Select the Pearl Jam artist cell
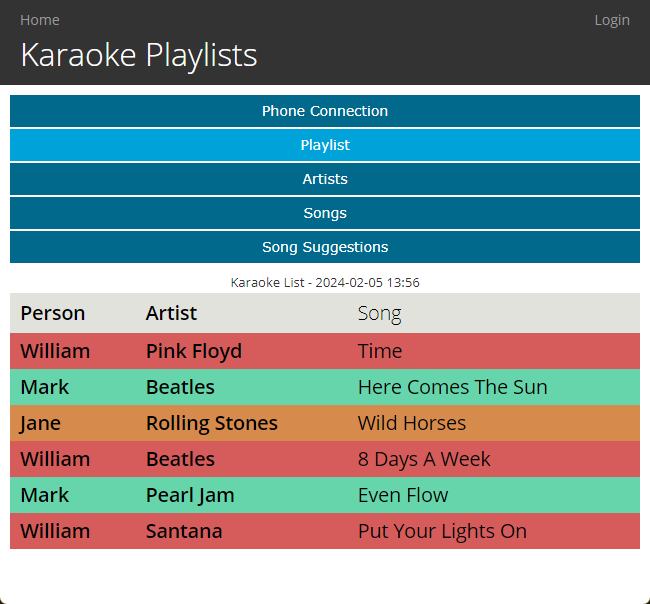650x604 pixels. coord(190,495)
